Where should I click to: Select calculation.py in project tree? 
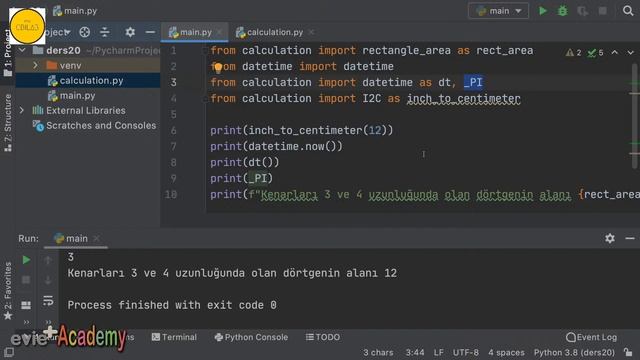click(x=88, y=80)
